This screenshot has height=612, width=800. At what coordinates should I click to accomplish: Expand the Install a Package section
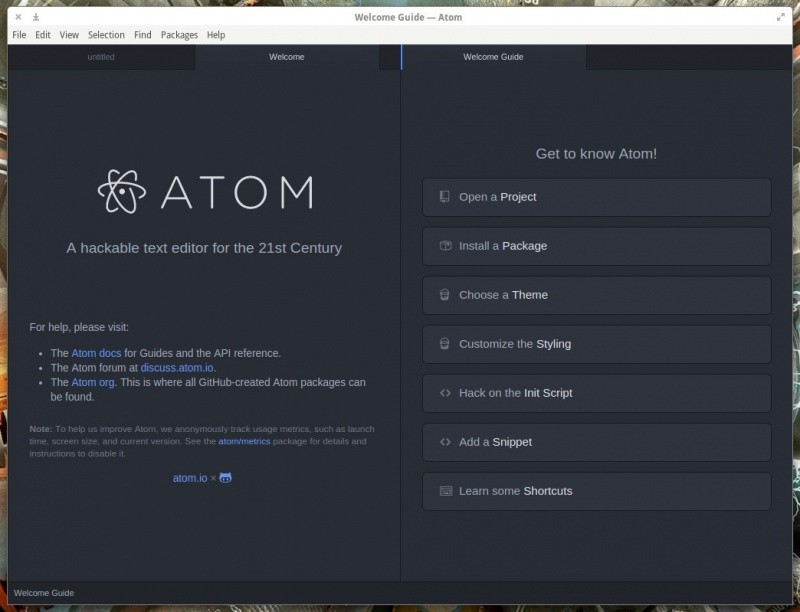point(596,246)
